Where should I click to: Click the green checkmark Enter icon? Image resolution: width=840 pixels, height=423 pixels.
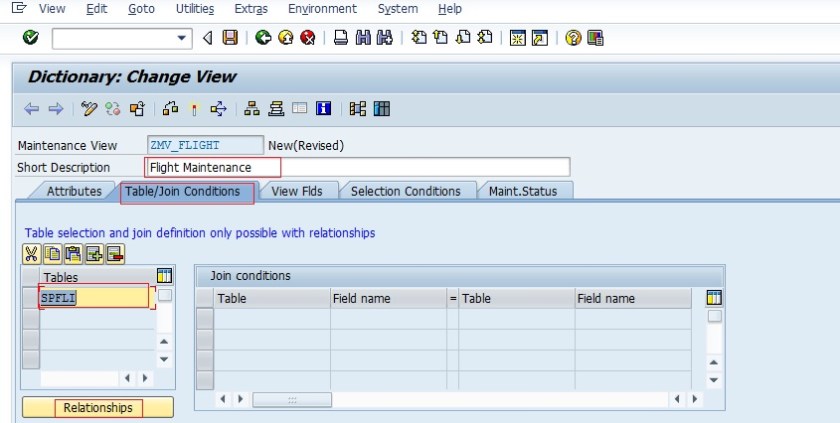pyautogui.click(x=31, y=38)
